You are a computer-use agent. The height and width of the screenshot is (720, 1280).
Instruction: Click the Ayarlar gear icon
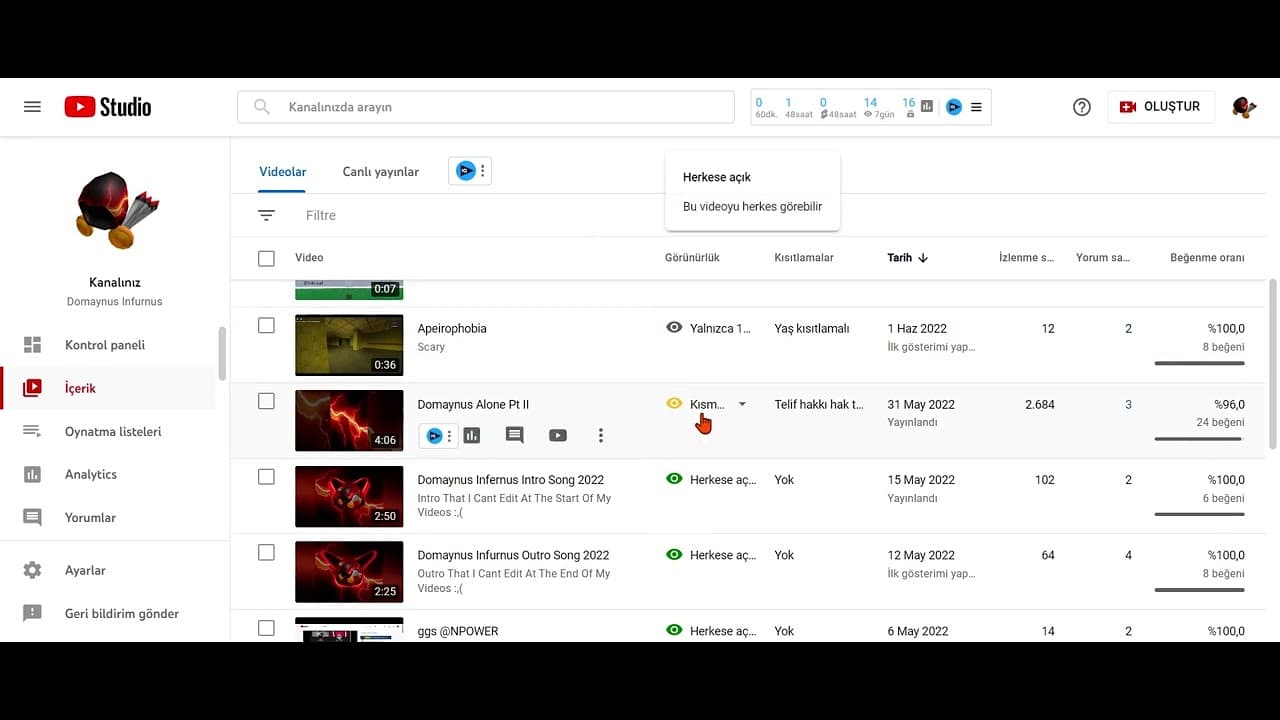[33, 570]
